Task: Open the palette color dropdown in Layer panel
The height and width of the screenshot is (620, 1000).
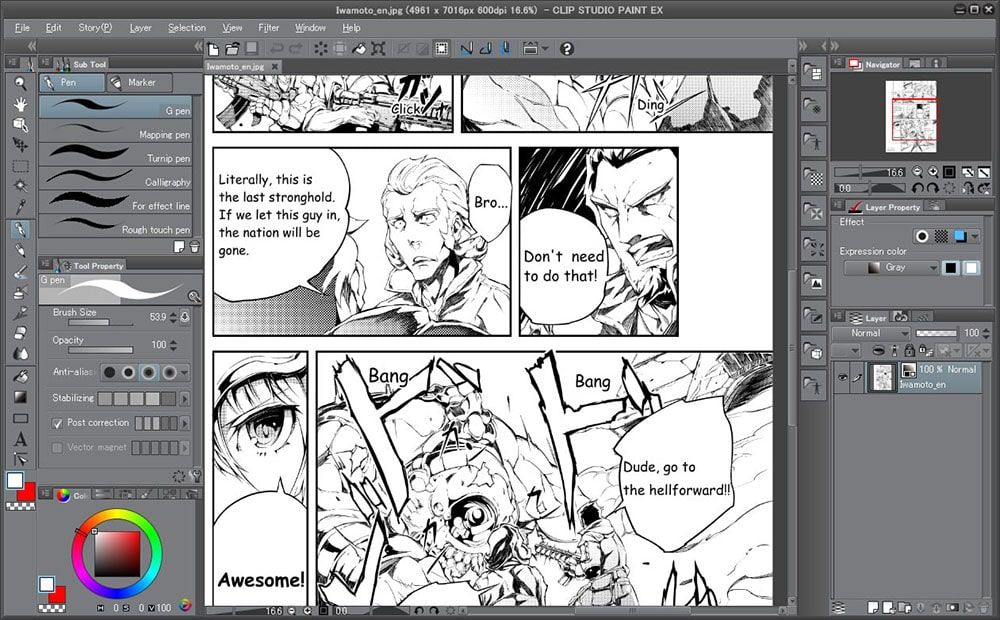Action: pyautogui.click(x=846, y=350)
